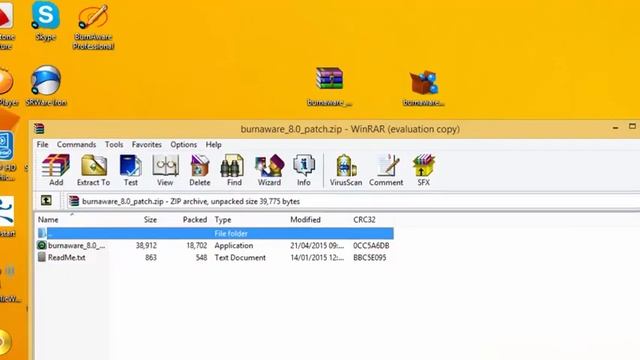This screenshot has height=360, width=640.
Task: Select the SRWare Iron desktop icon
Action: pos(46,86)
